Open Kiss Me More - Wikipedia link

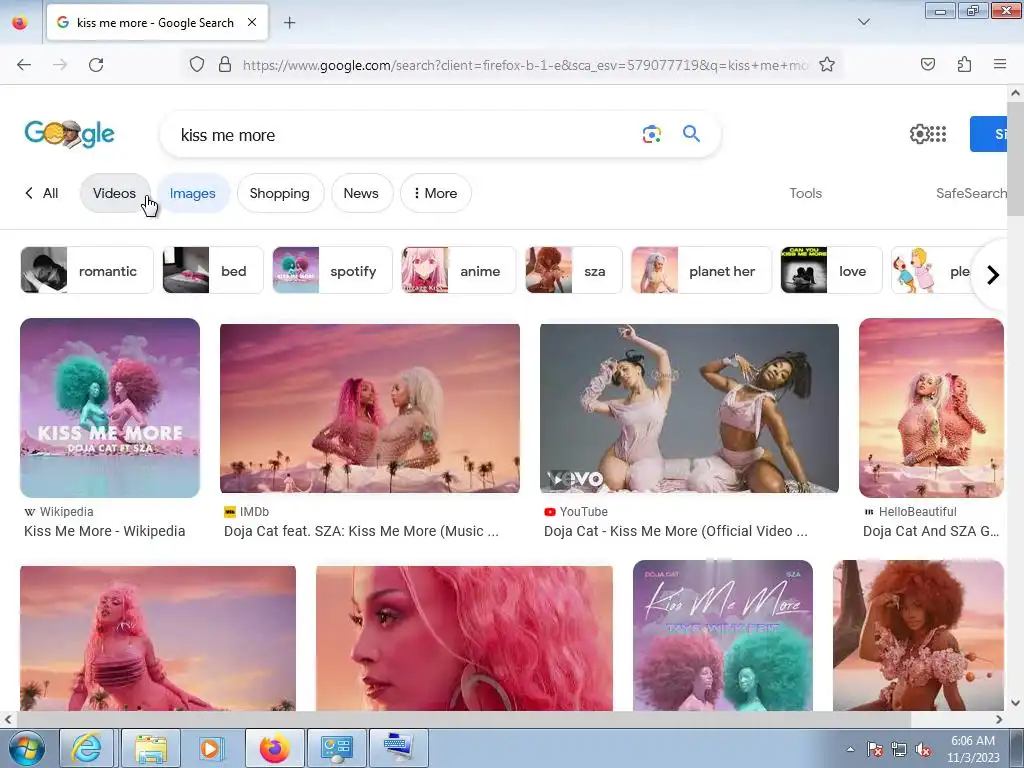pos(104,531)
